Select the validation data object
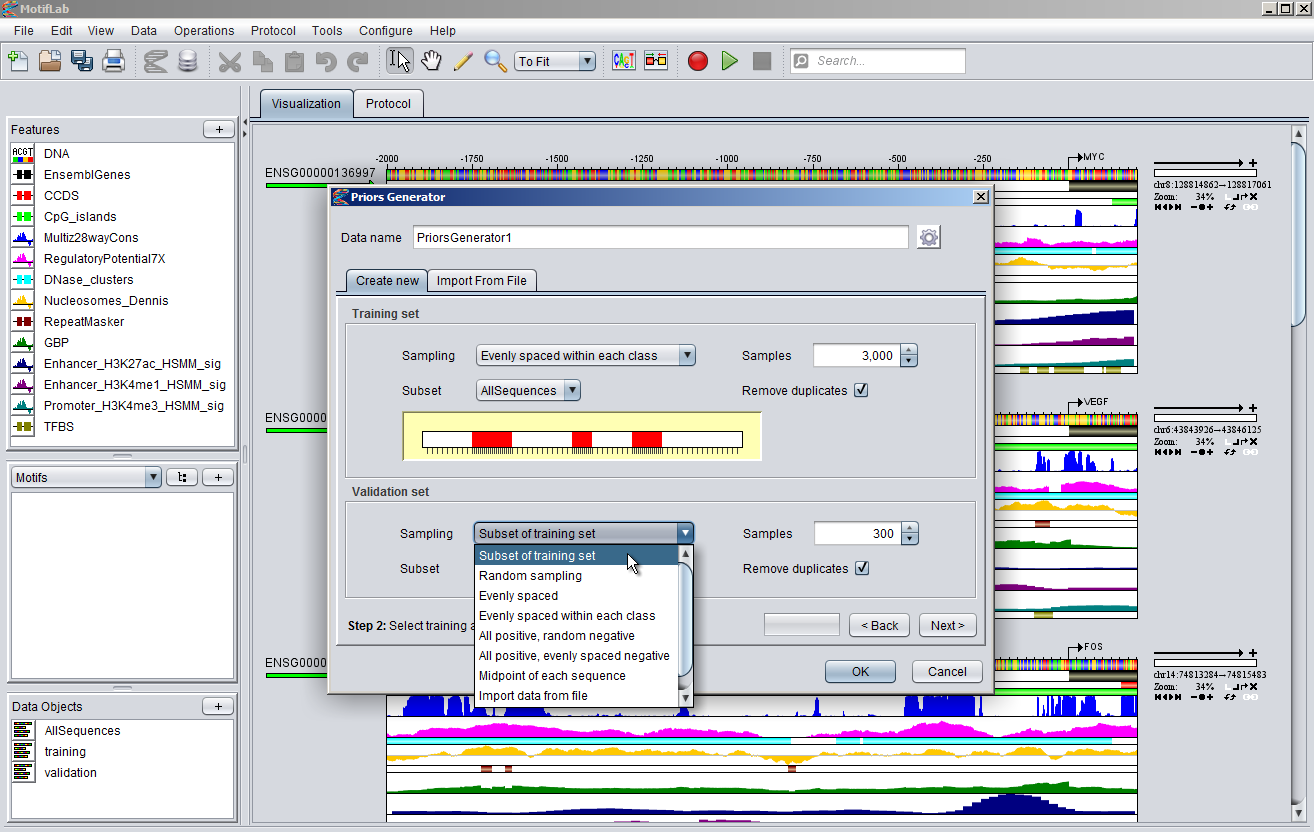Image resolution: width=1314 pixels, height=832 pixels. coord(70,773)
